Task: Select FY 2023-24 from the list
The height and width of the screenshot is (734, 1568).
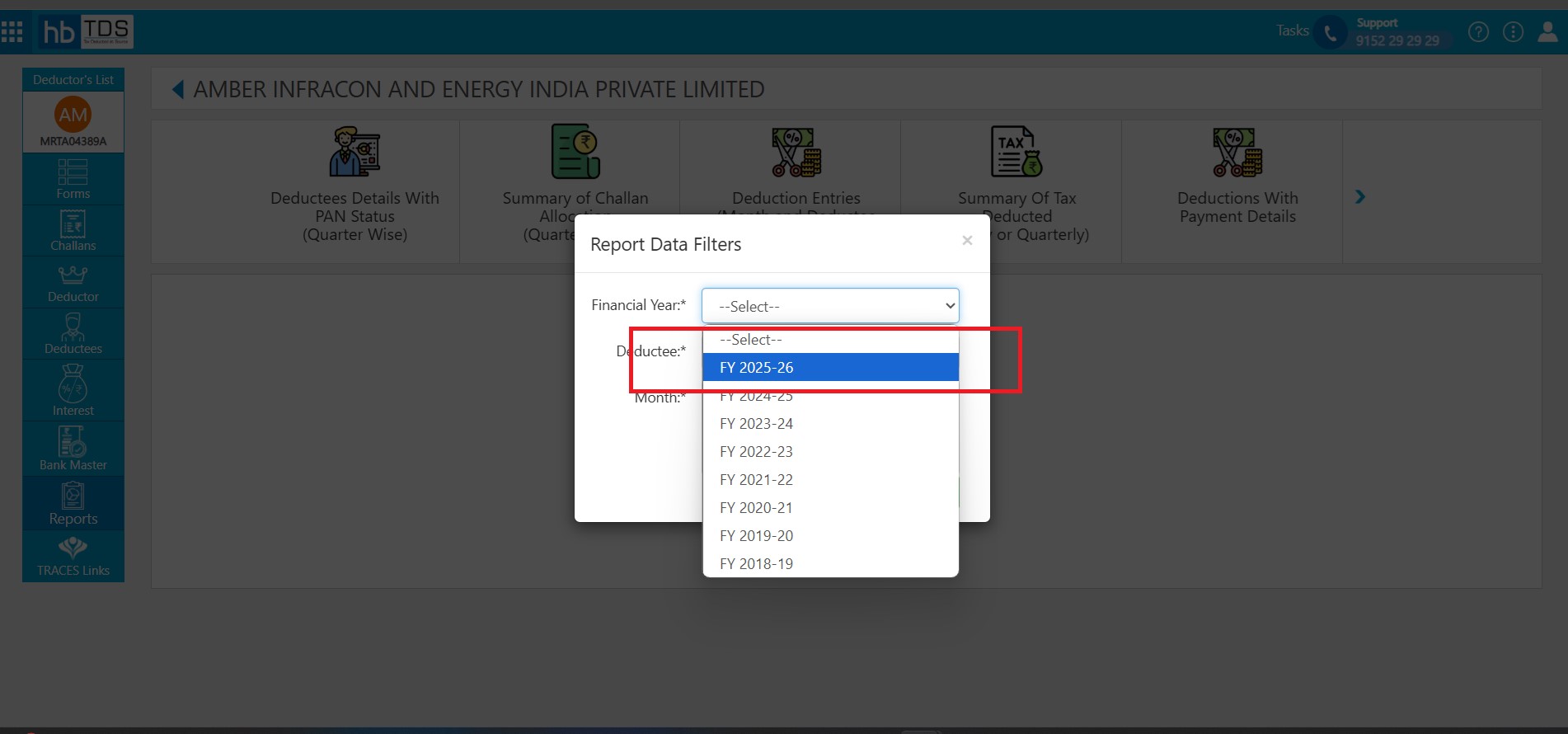Action: coord(830,424)
